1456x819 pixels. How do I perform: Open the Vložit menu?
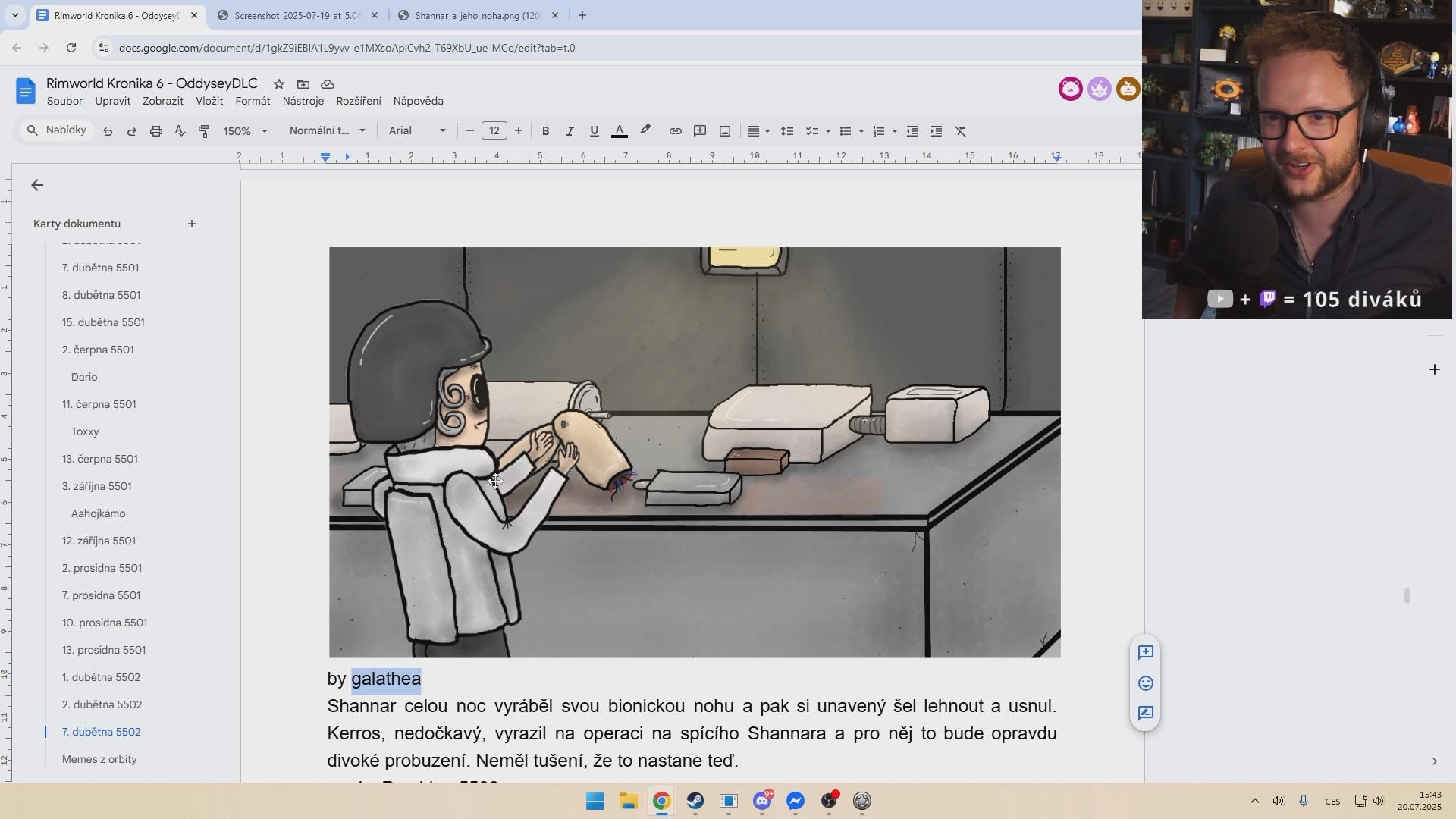coord(209,101)
